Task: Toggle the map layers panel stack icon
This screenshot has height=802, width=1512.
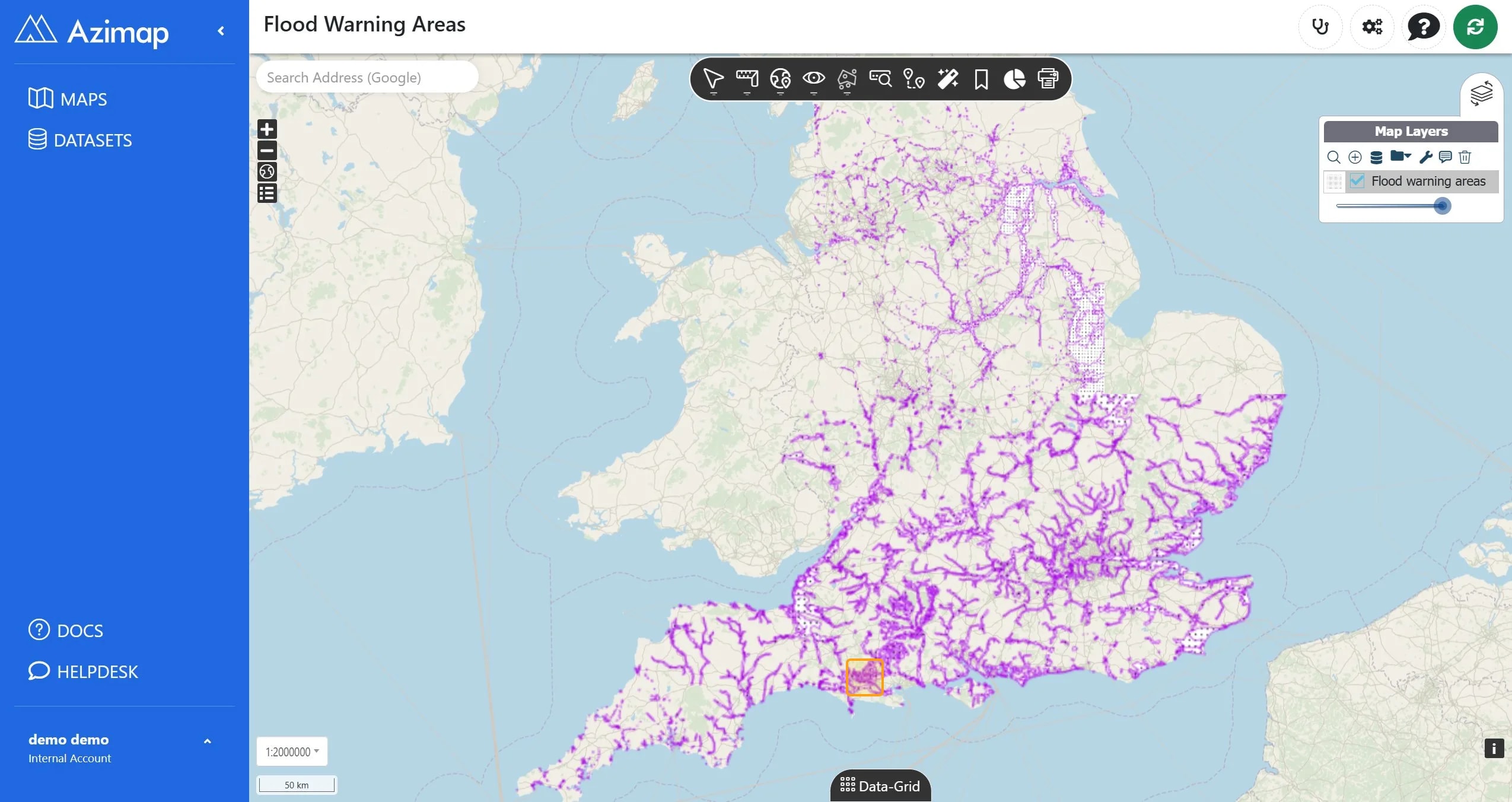Action: pos(1481,94)
